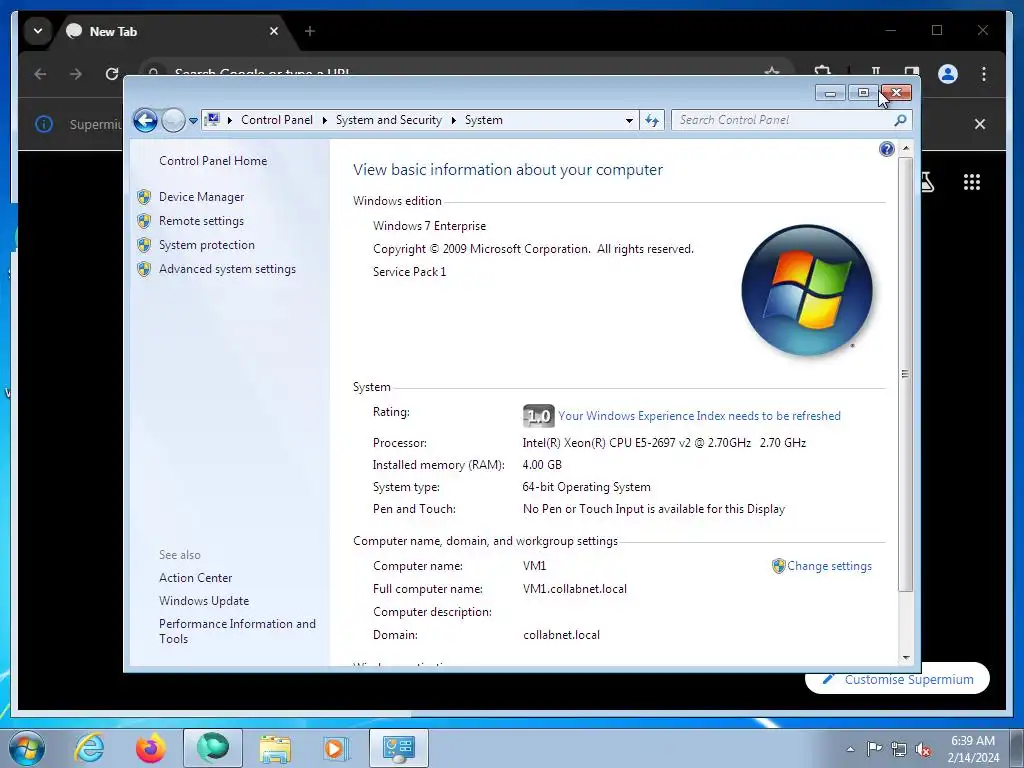The height and width of the screenshot is (768, 1024).
Task: Open browser three-dot menu
Action: tap(984, 74)
